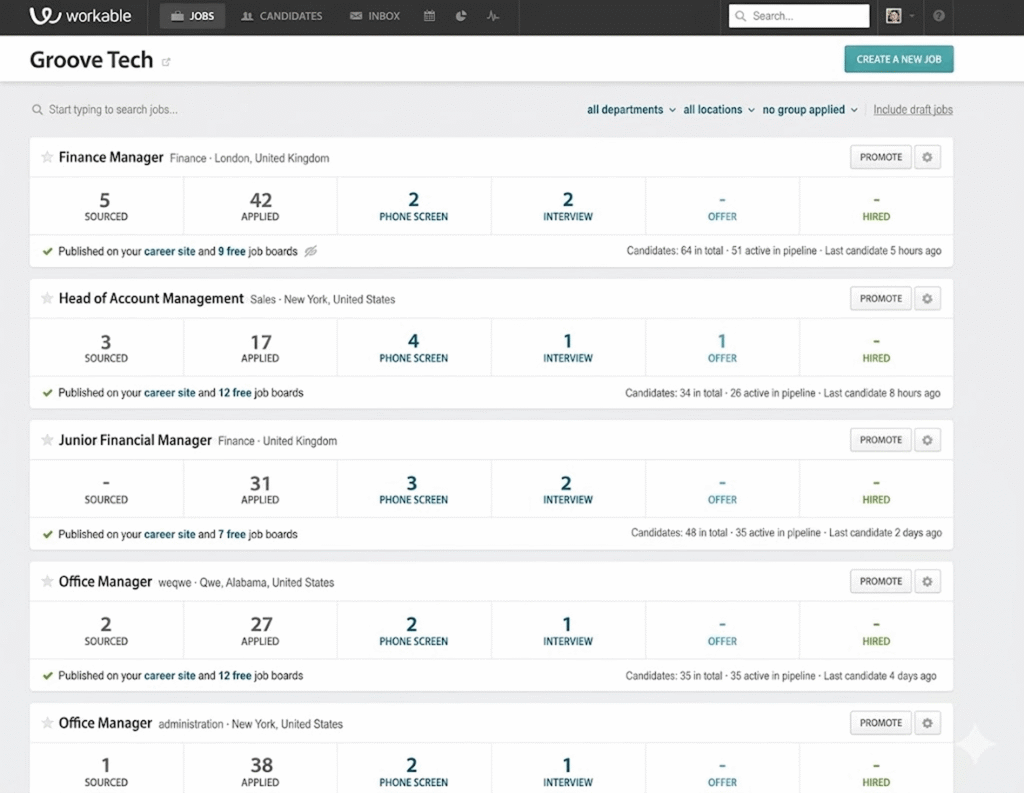The image size is (1024, 793).
Task: Open the activity pulse icon
Action: 493,16
